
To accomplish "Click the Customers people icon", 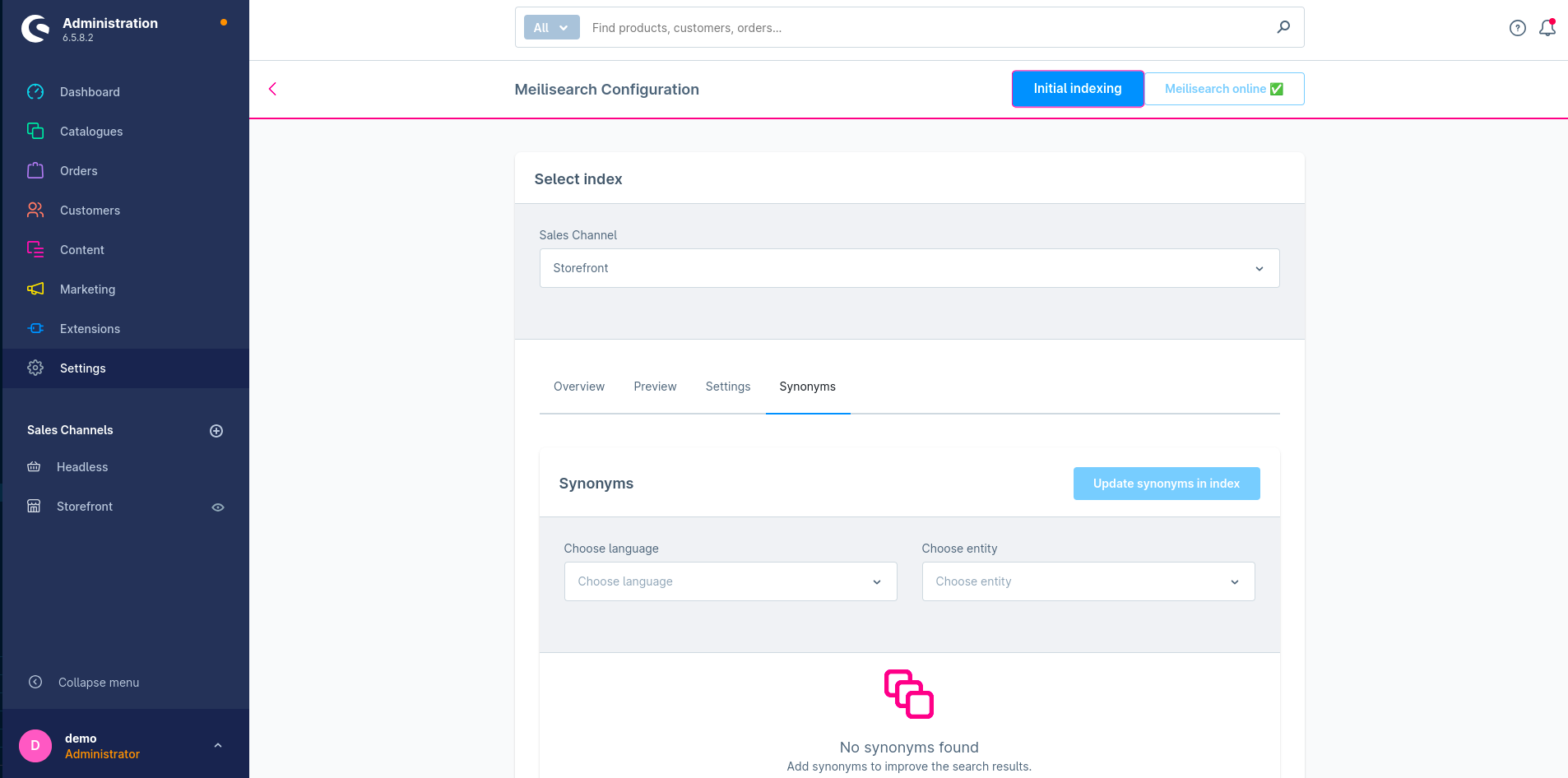I will click(35, 211).
